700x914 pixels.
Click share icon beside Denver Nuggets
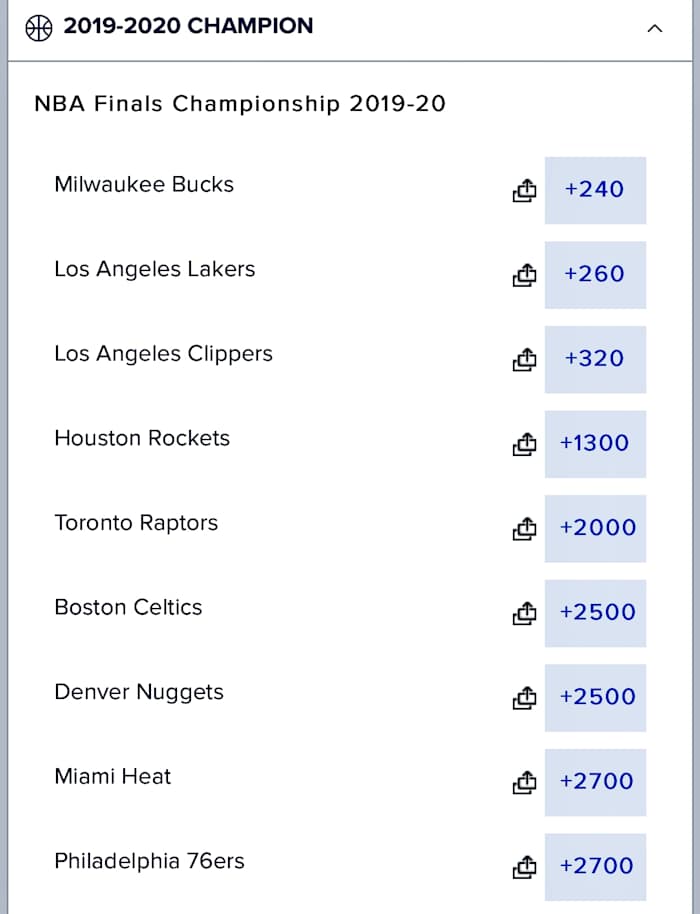click(x=525, y=697)
